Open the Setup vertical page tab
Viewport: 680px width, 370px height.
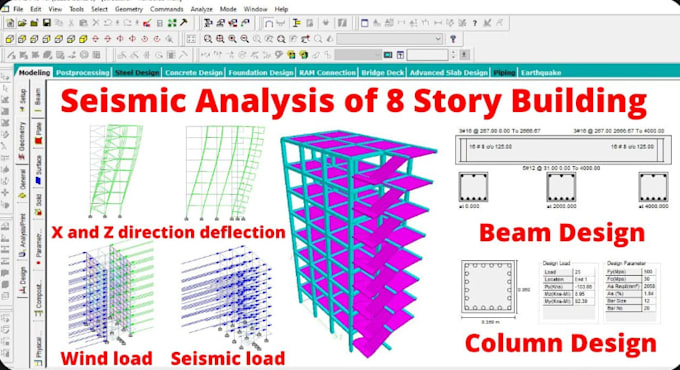[23, 100]
